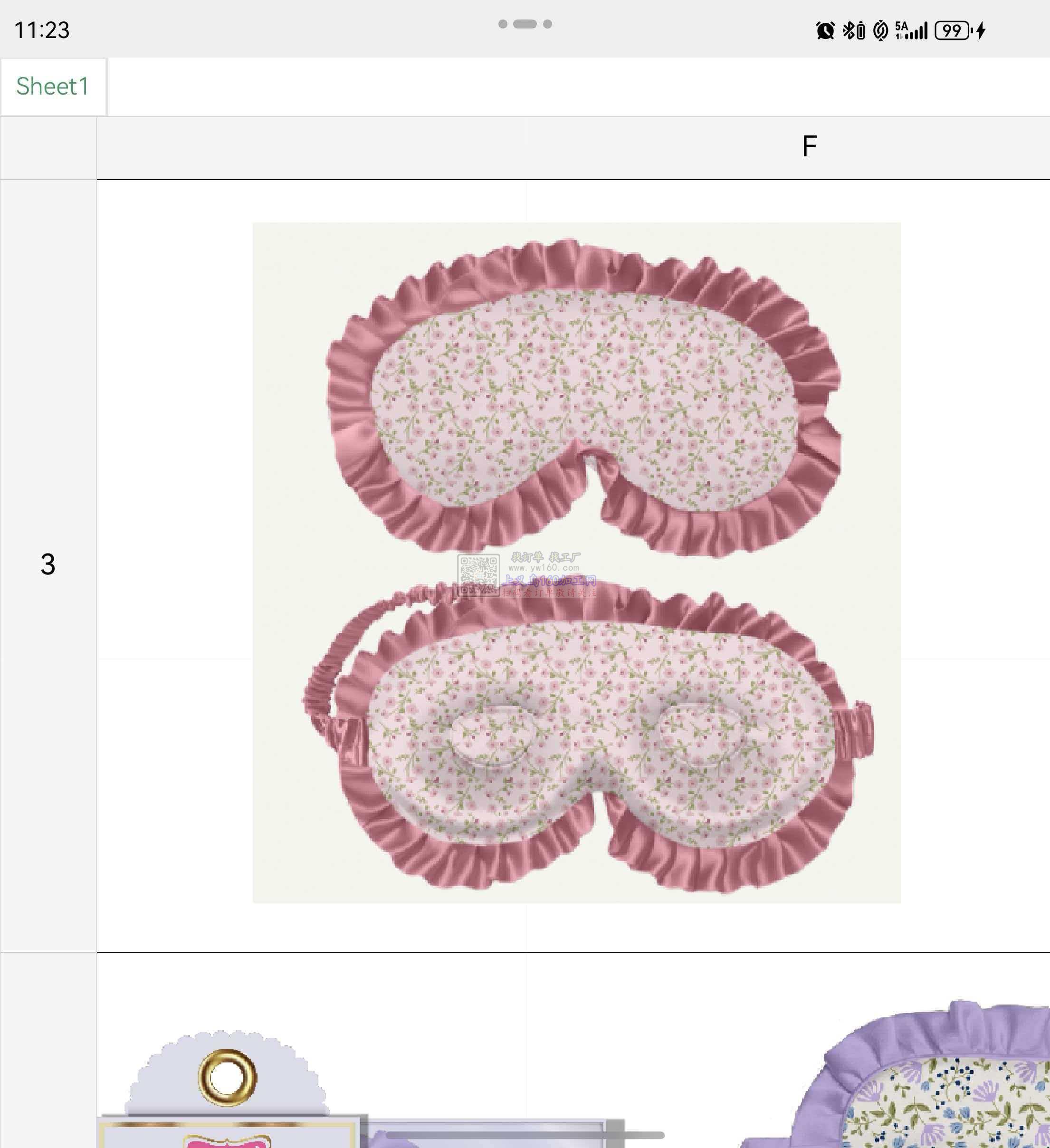The width and height of the screenshot is (1050, 1148).
Task: Click the 11:23 clock time
Action: tap(41, 30)
